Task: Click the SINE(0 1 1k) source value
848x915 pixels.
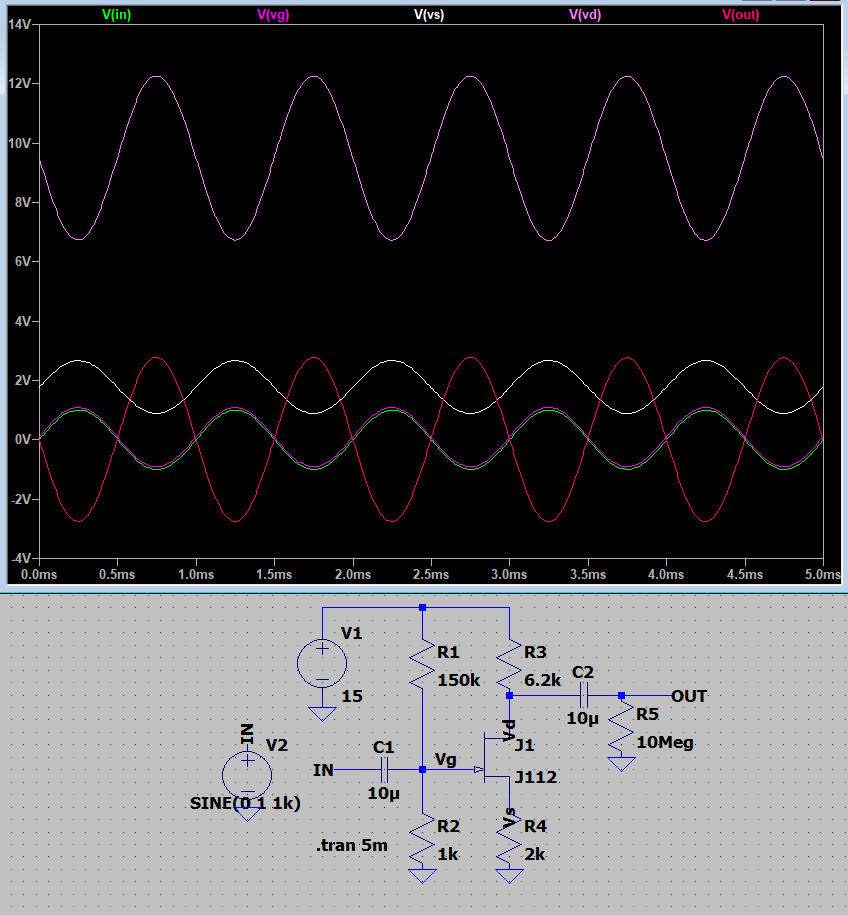Action: point(245,803)
